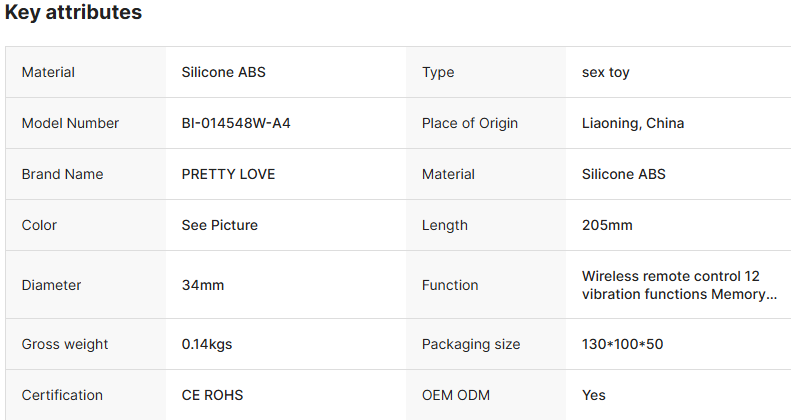Click the 0.14kgs gross weight value
Image resolution: width=791 pixels, height=420 pixels.
point(207,344)
